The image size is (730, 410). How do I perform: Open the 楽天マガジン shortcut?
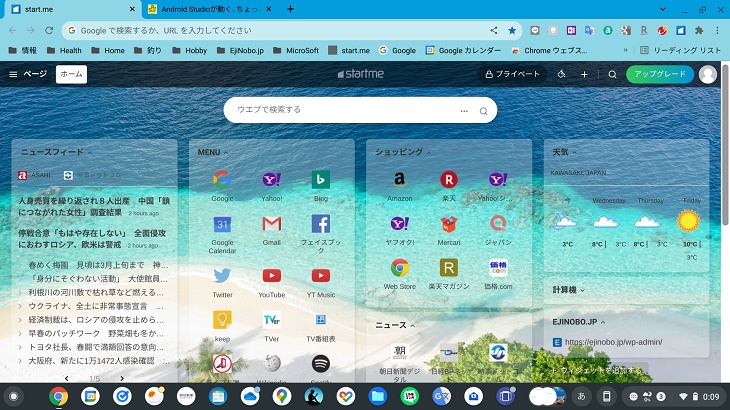click(x=449, y=268)
